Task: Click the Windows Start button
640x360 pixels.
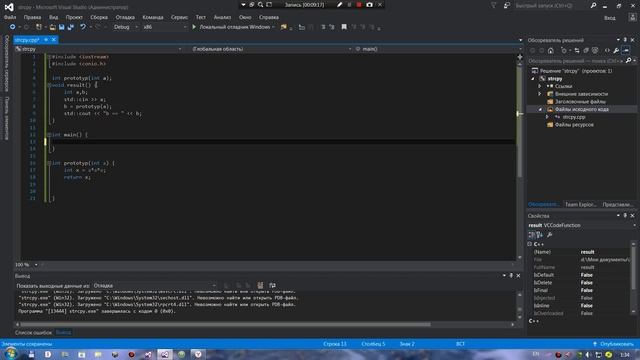Action: [10, 354]
